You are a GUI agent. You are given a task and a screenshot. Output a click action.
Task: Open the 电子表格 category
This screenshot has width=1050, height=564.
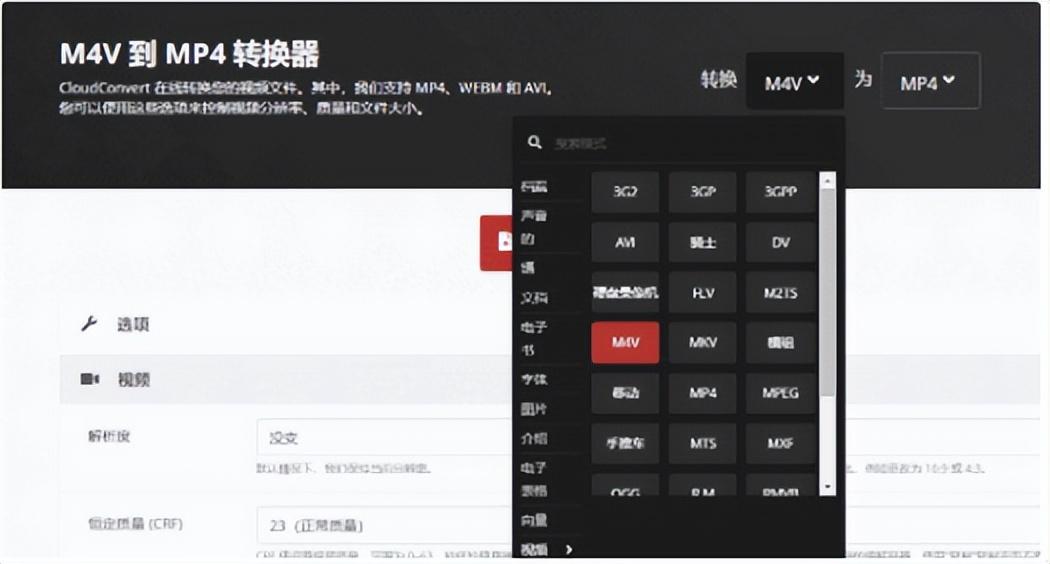pos(534,479)
